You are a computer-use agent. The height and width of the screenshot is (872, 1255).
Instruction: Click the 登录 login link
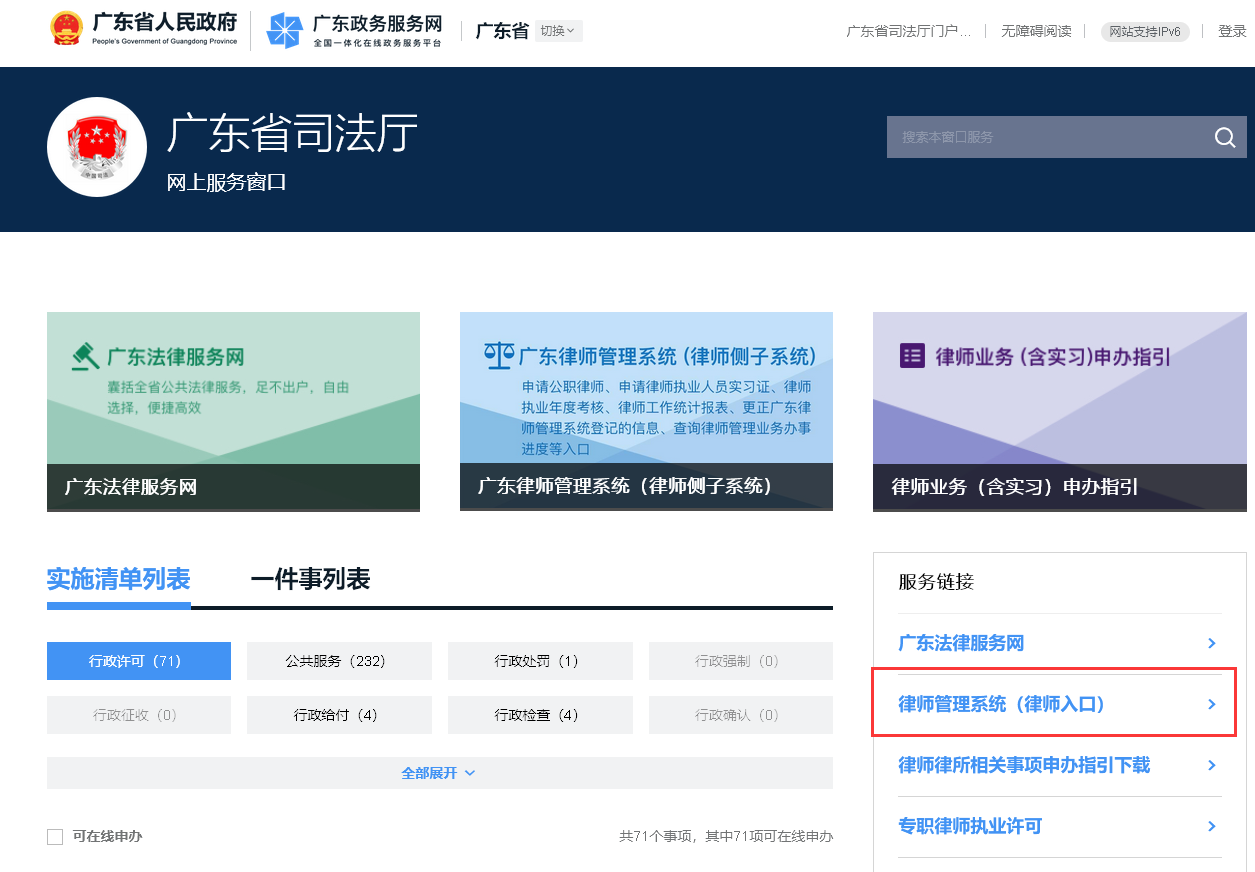click(x=1232, y=31)
